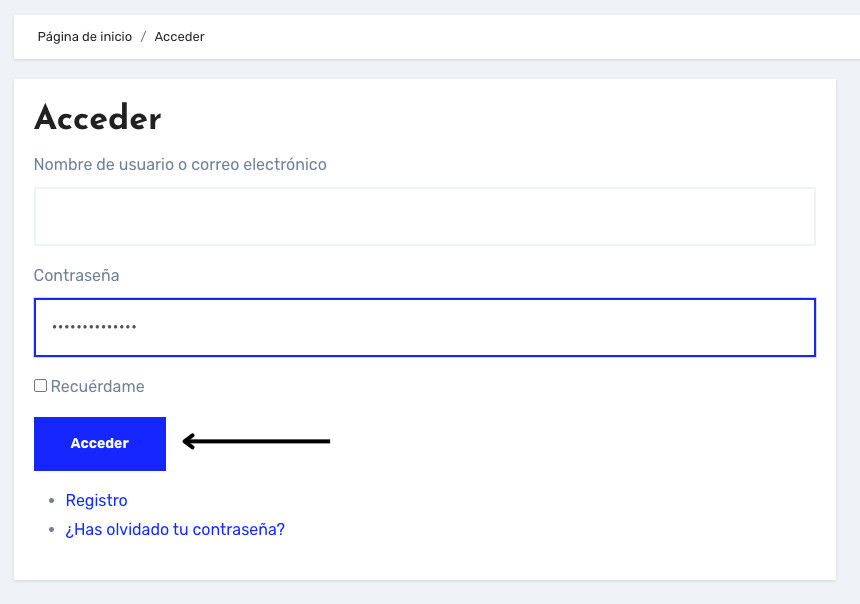Viewport: 860px width, 604px height.
Task: Click the bullet beside the forgotten password link
Action: pos(51,530)
